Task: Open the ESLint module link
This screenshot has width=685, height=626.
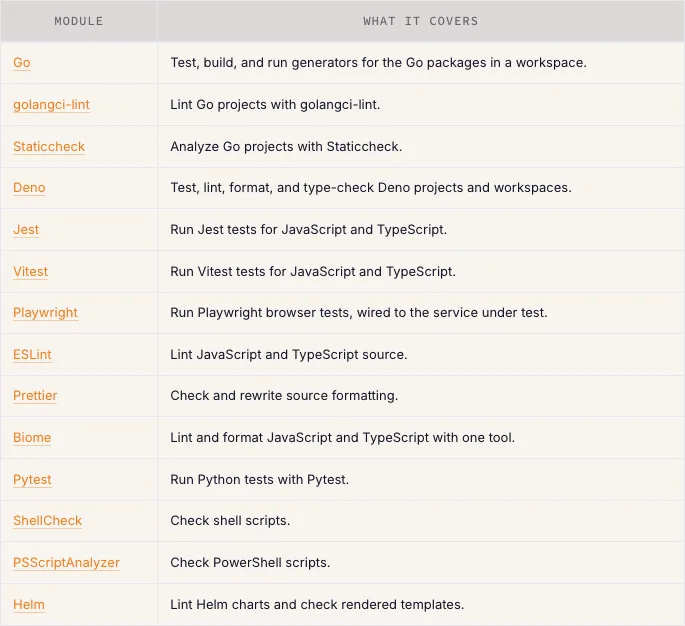Action: click(x=32, y=354)
